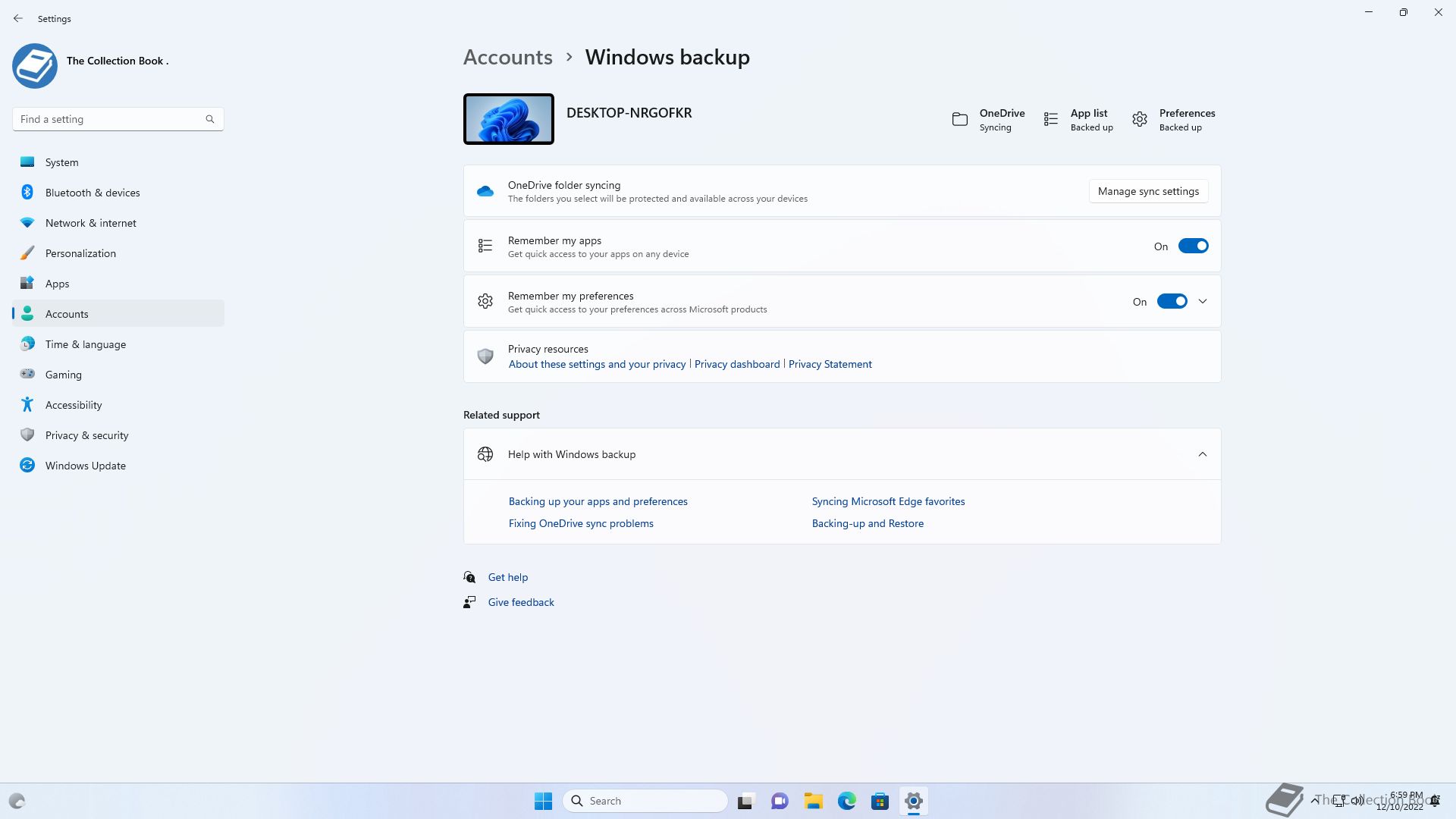This screenshot has width=1456, height=819.
Task: Open Network & internet settings
Action: click(118, 223)
